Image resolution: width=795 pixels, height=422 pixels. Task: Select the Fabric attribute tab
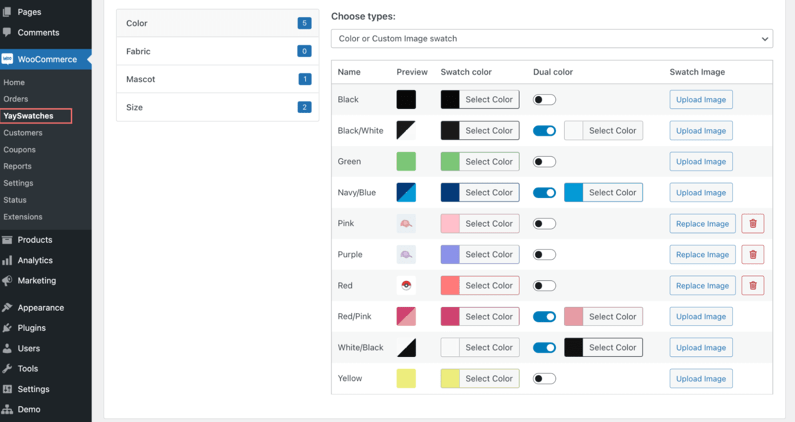(x=218, y=51)
